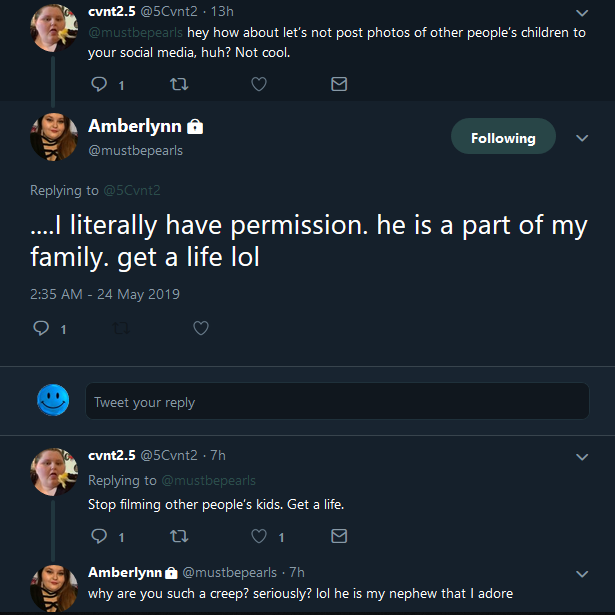Click the Tweet your reply field

coord(337,401)
